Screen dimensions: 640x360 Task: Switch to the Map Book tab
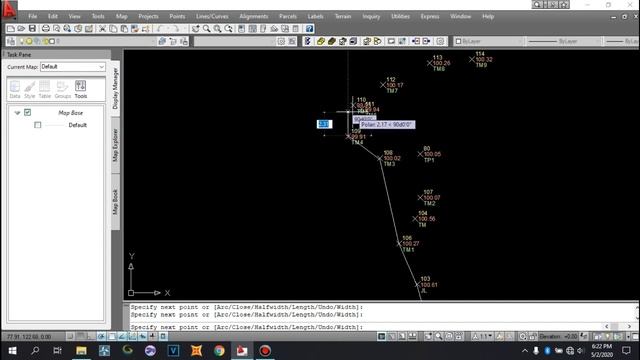click(116, 202)
